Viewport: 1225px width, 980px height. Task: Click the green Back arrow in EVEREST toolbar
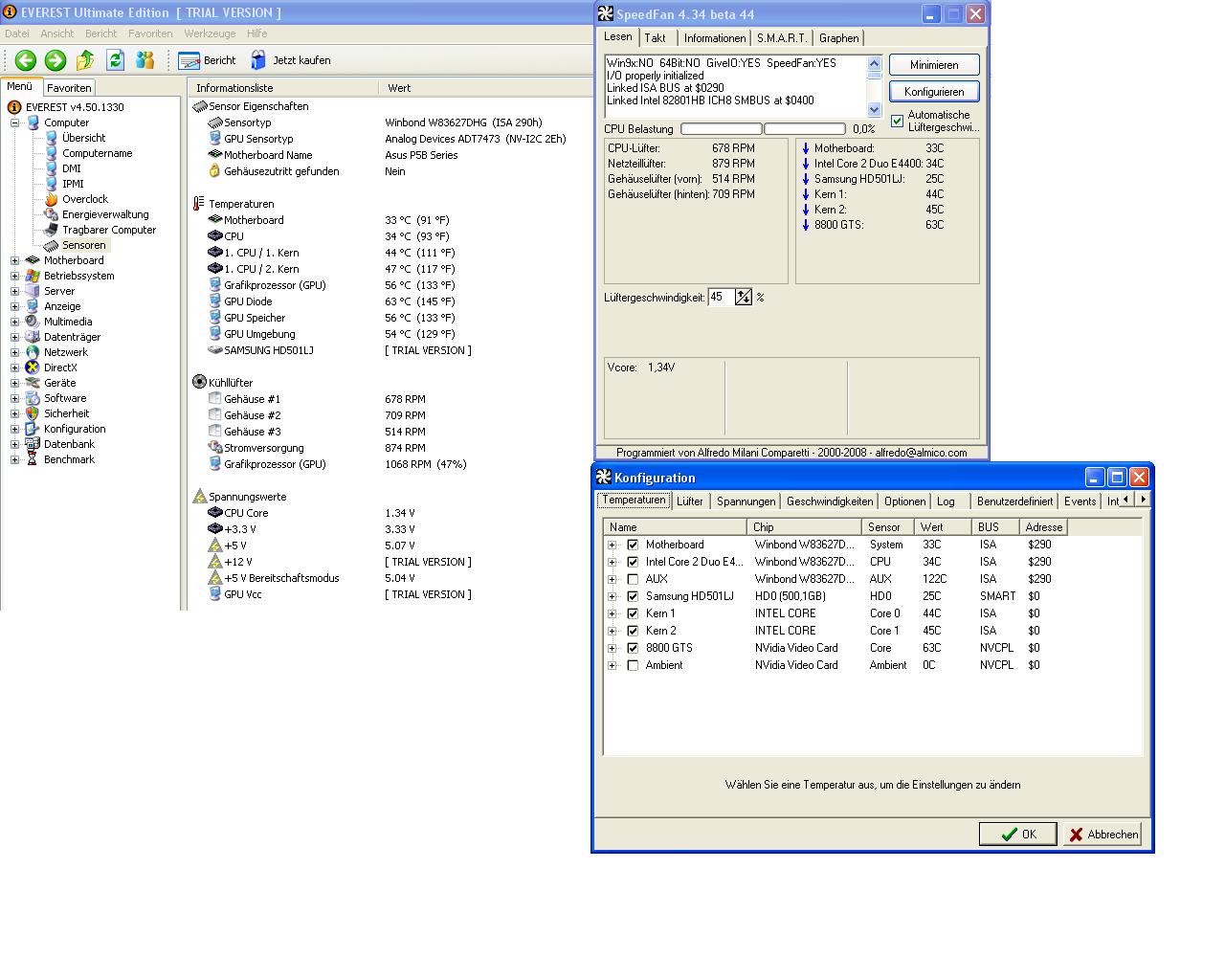pos(26,60)
